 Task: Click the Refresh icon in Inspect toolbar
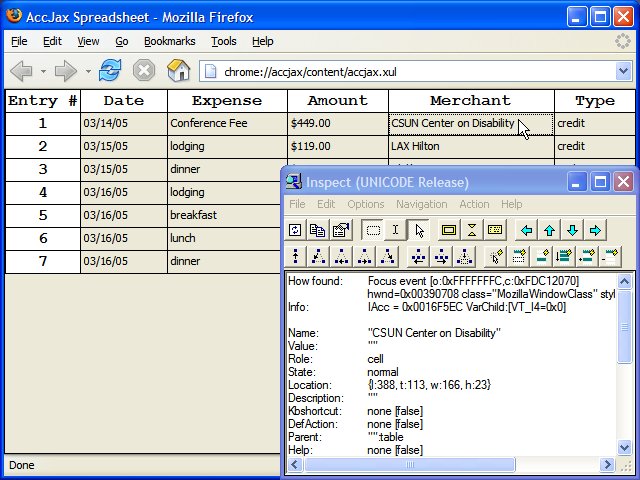click(x=296, y=230)
